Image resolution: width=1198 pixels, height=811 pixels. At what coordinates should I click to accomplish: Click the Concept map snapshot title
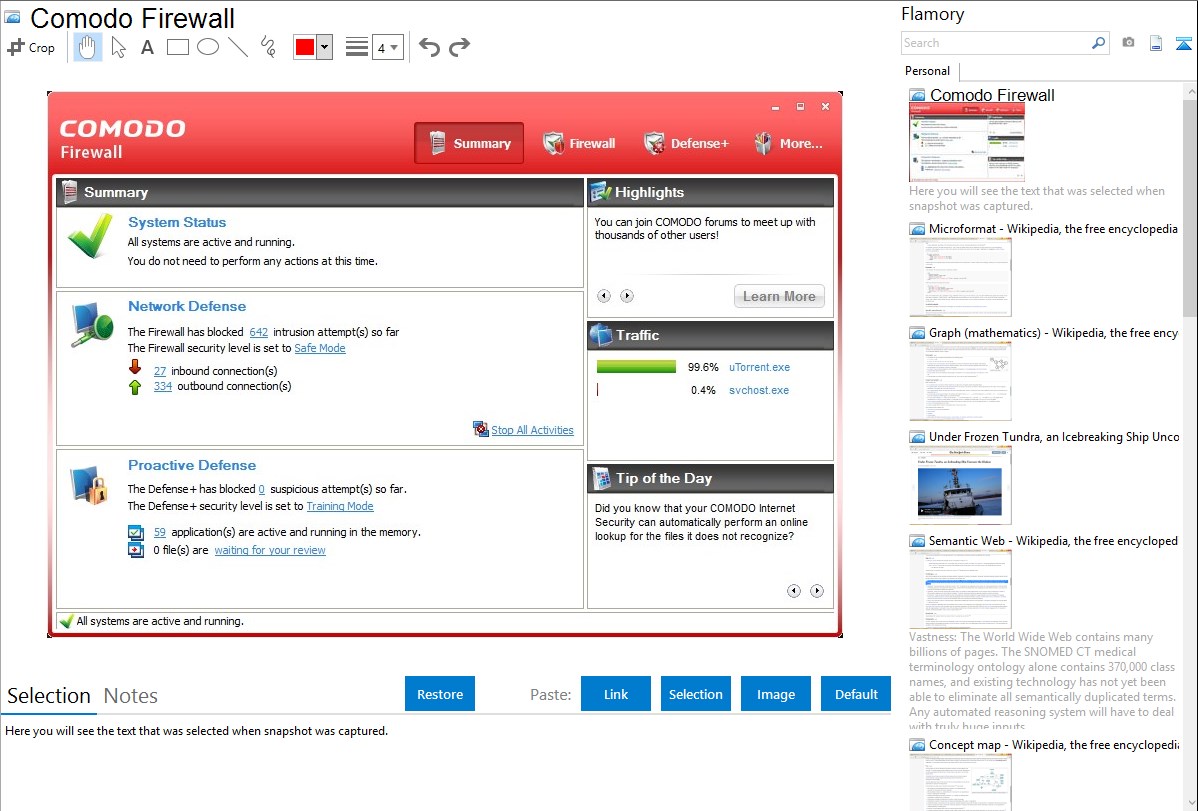pos(1053,744)
